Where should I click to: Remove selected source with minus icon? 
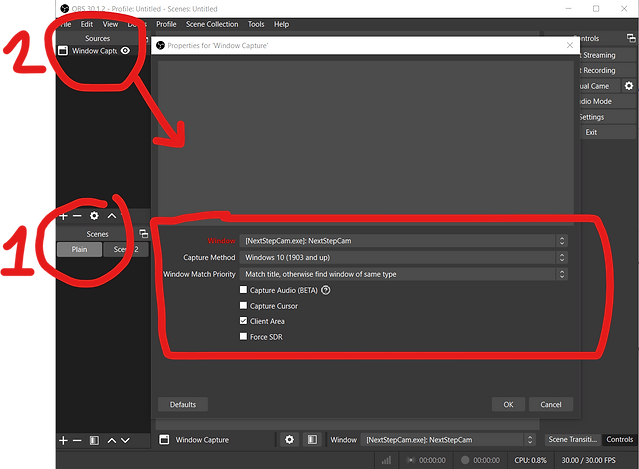tap(77, 216)
